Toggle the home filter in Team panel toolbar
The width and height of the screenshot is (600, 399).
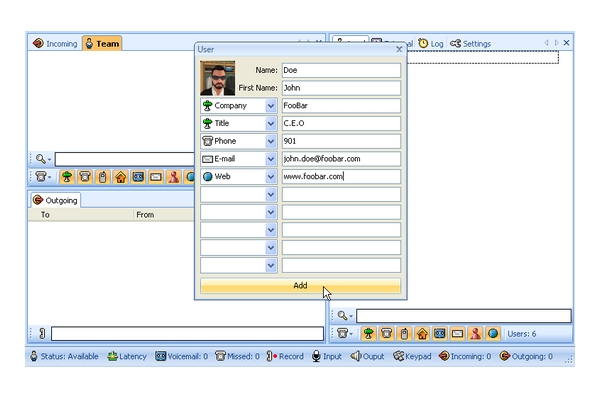pyautogui.click(x=121, y=177)
